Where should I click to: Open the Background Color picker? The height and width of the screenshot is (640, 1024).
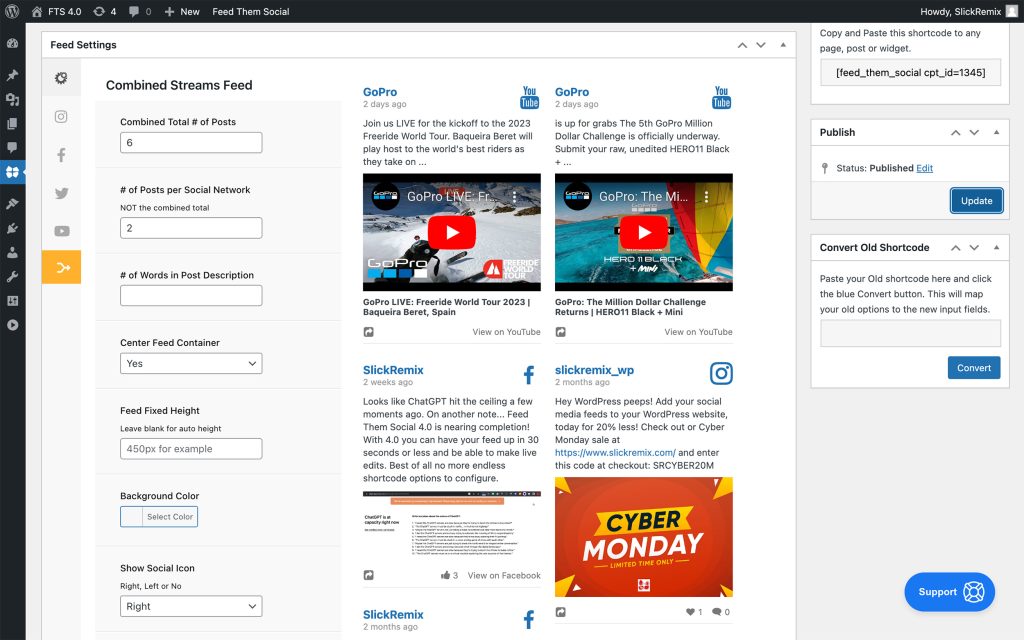pos(159,517)
